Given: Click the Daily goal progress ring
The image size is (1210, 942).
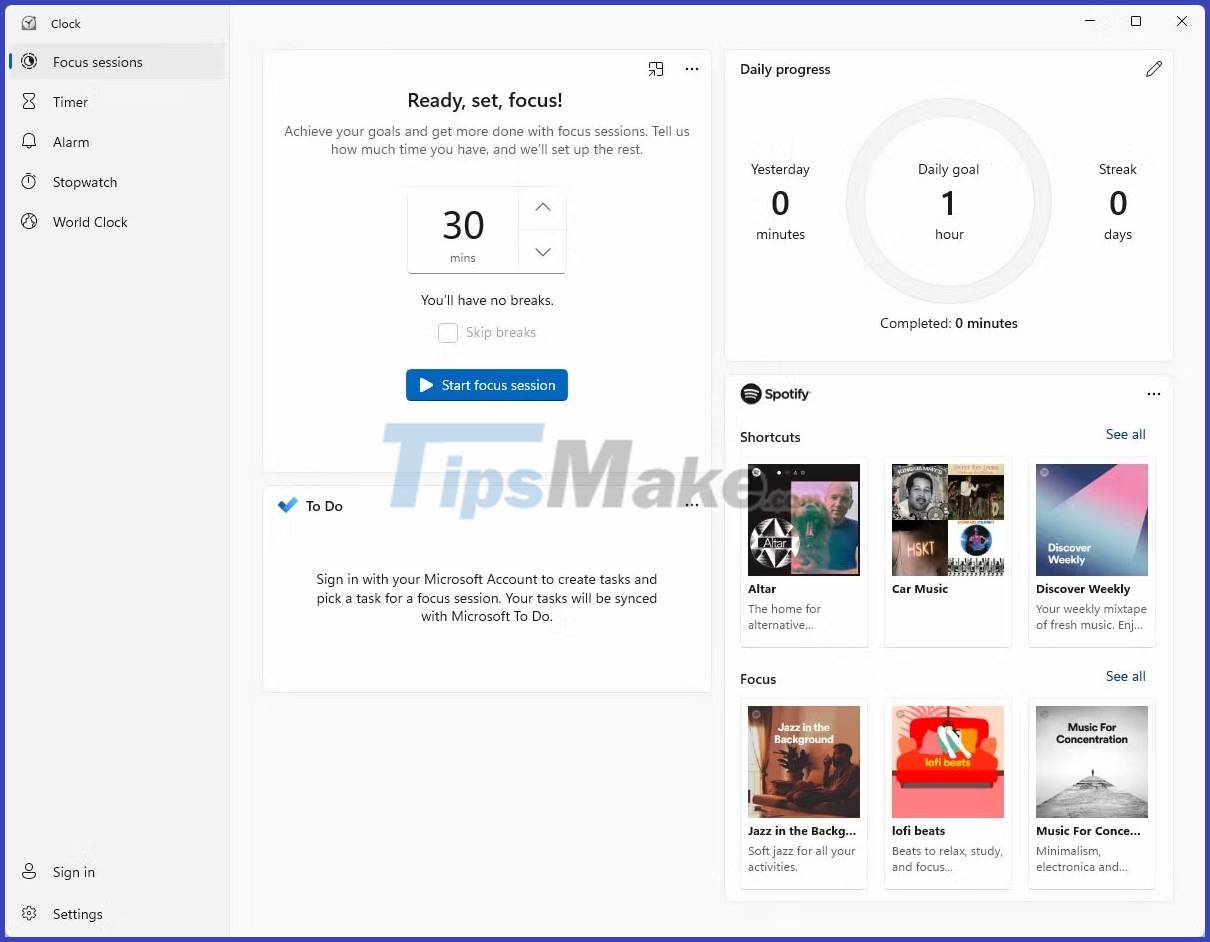Looking at the screenshot, I should (x=948, y=202).
